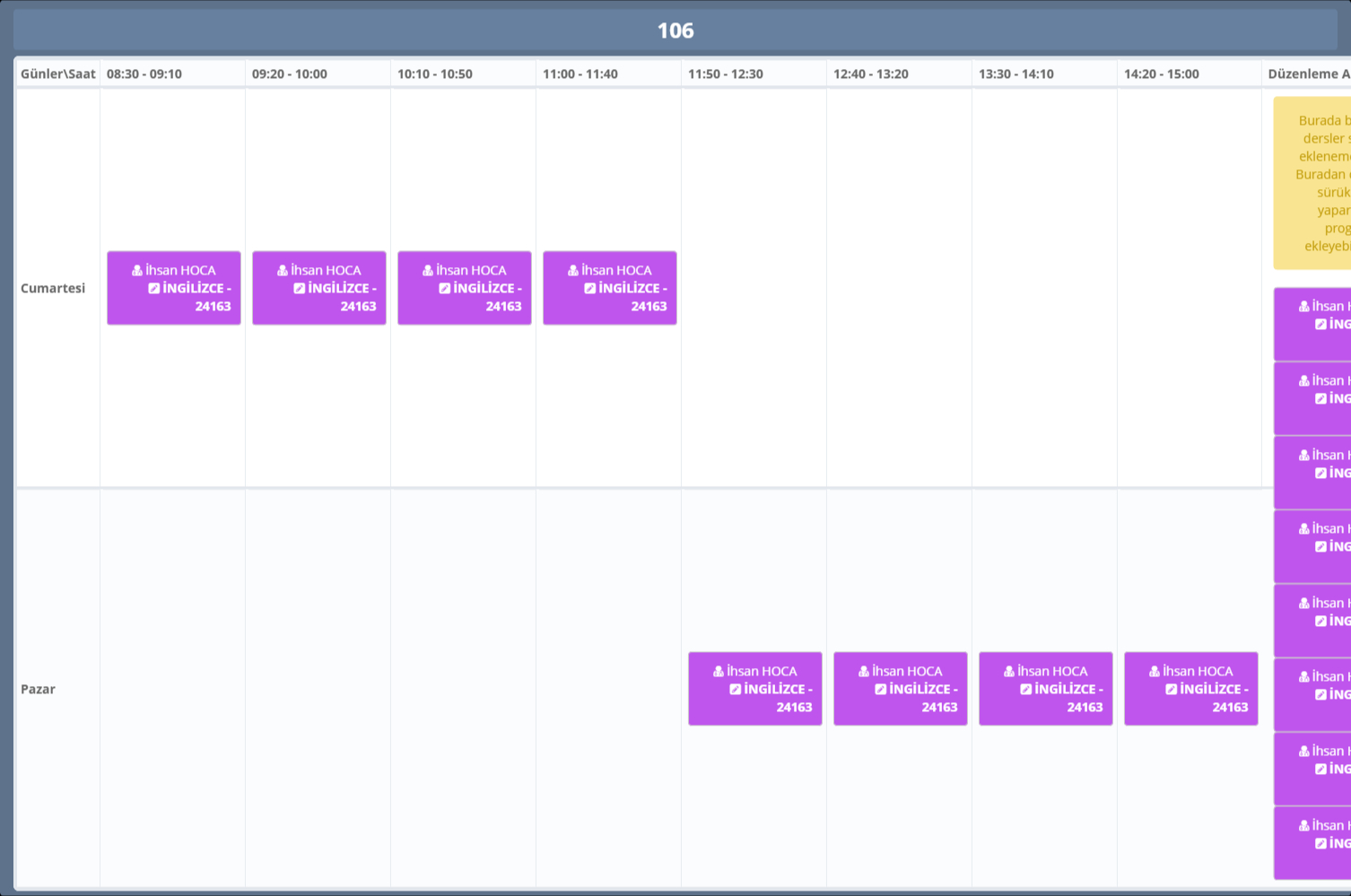This screenshot has width=1351, height=896.
Task: Click teacher icon in Pazar 11:50 lesson card
Action: point(719,671)
